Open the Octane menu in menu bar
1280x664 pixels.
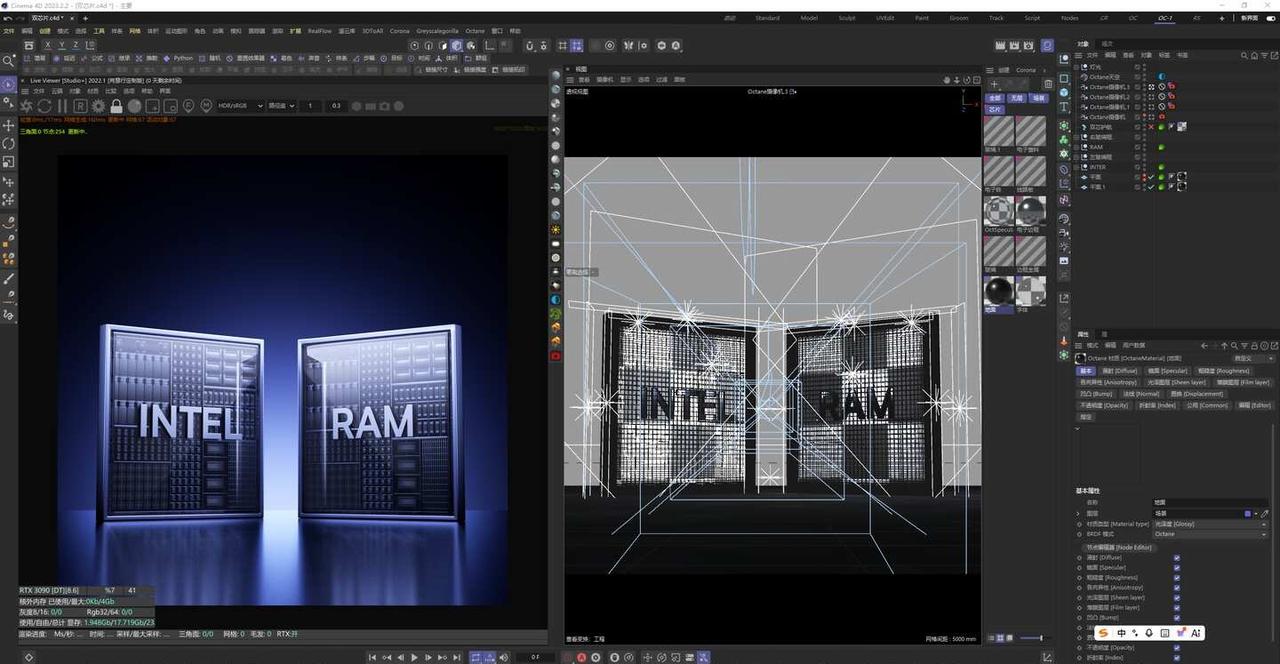pos(475,31)
